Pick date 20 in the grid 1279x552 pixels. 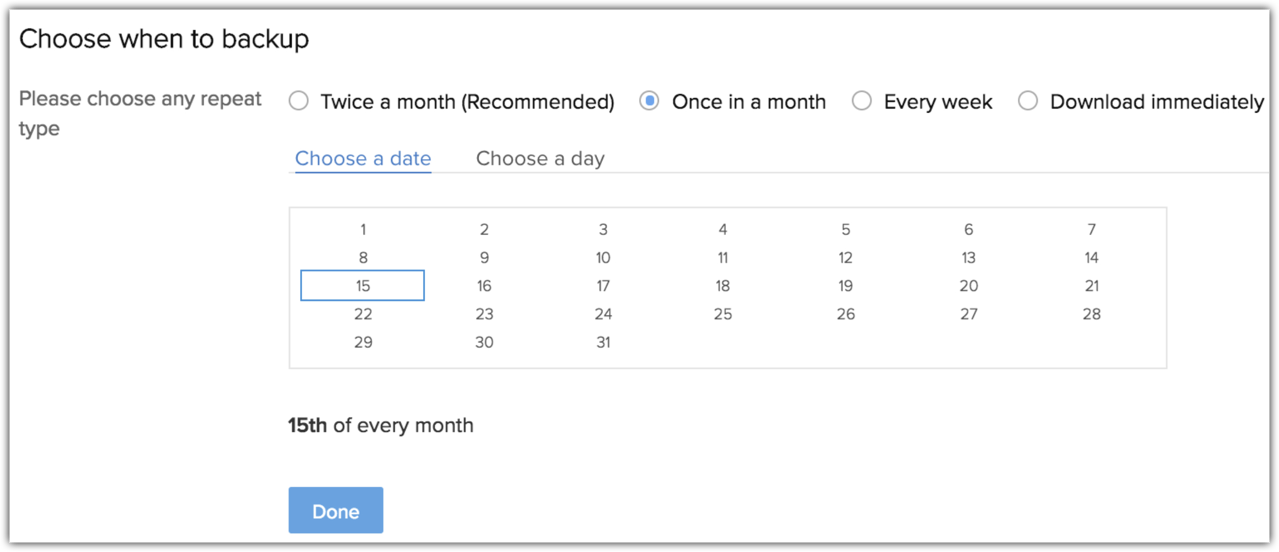968,286
